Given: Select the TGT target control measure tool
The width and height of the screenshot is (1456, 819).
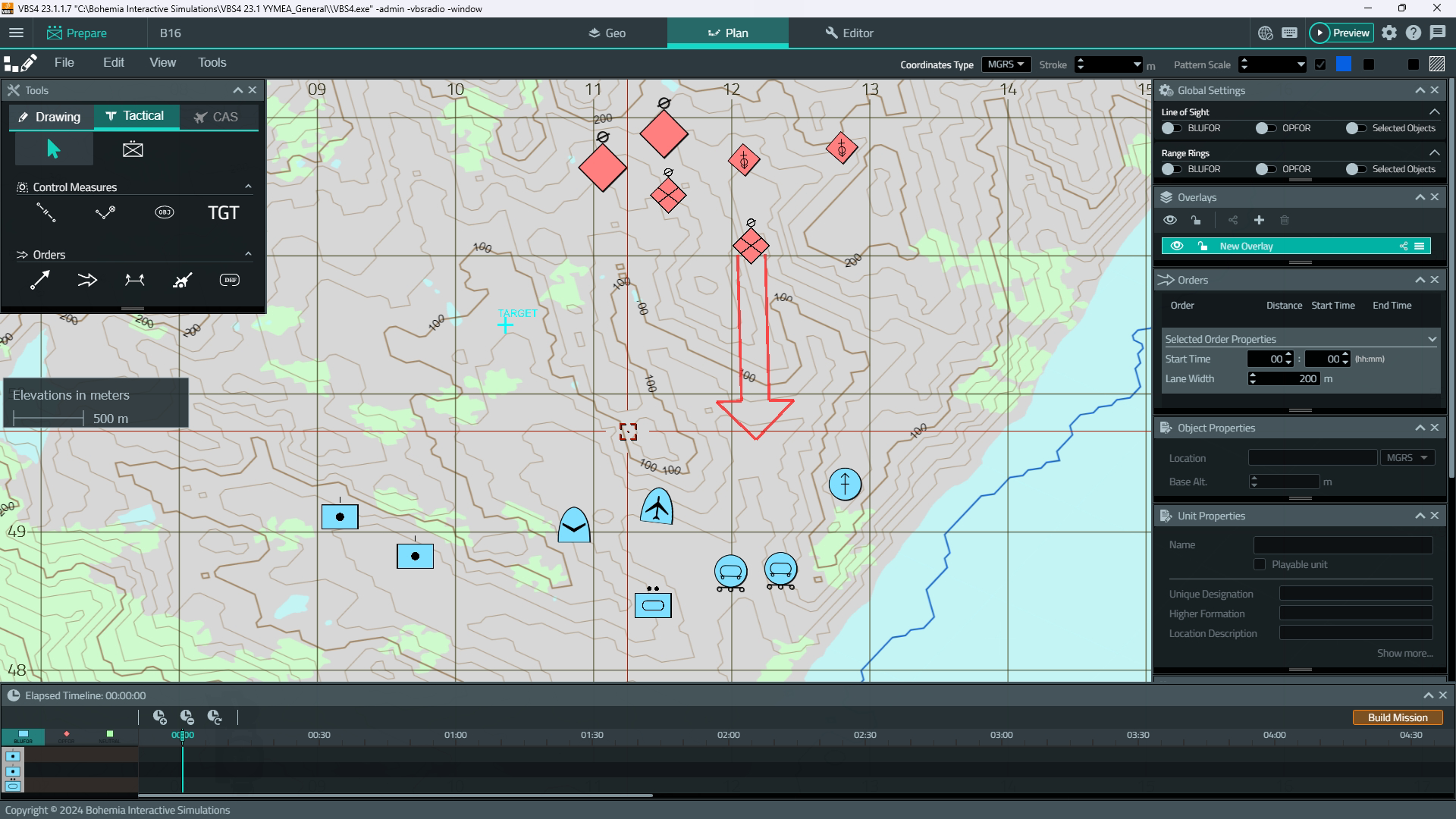Looking at the screenshot, I should 223,213.
